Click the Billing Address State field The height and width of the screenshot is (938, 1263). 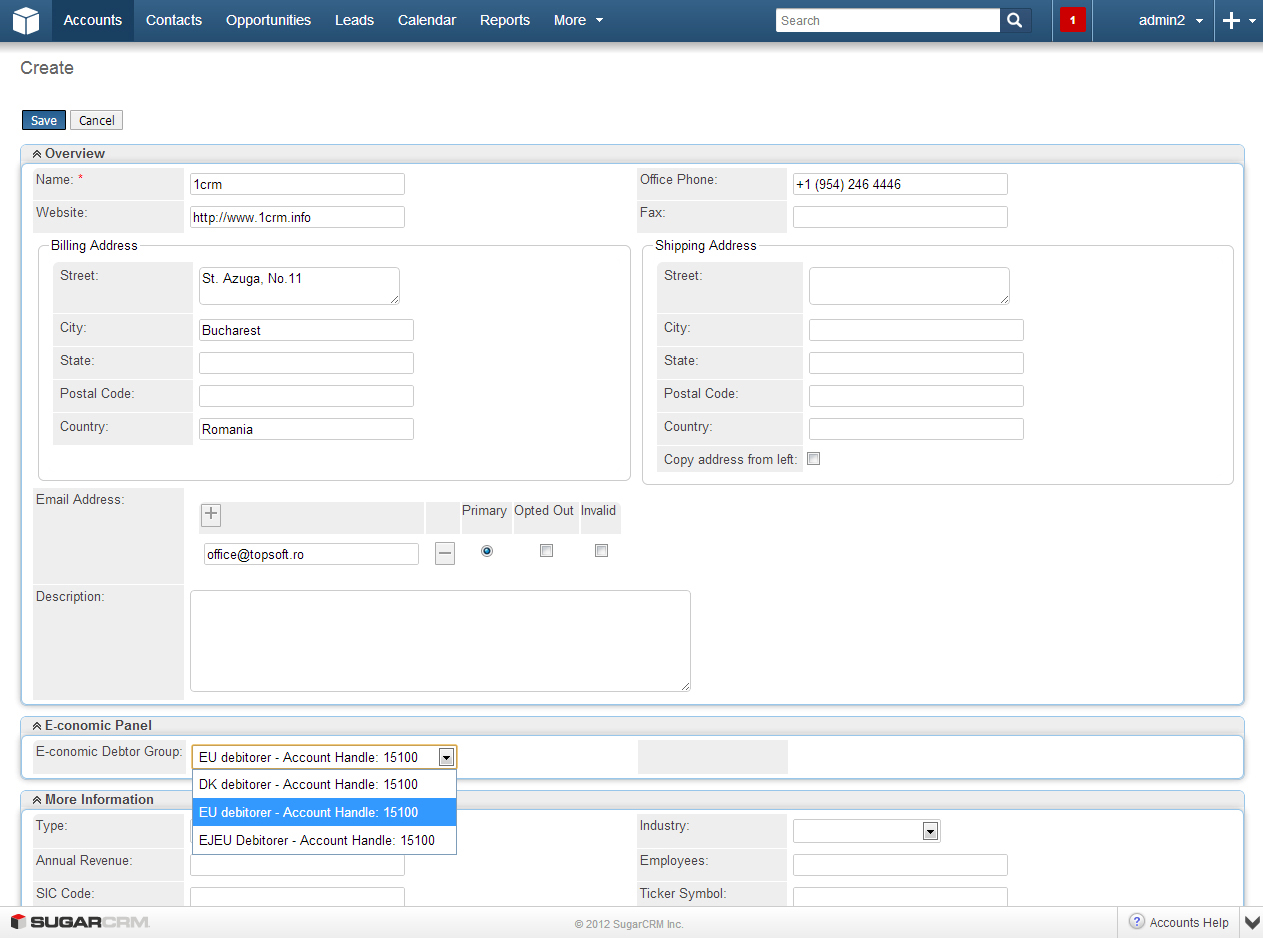point(306,363)
